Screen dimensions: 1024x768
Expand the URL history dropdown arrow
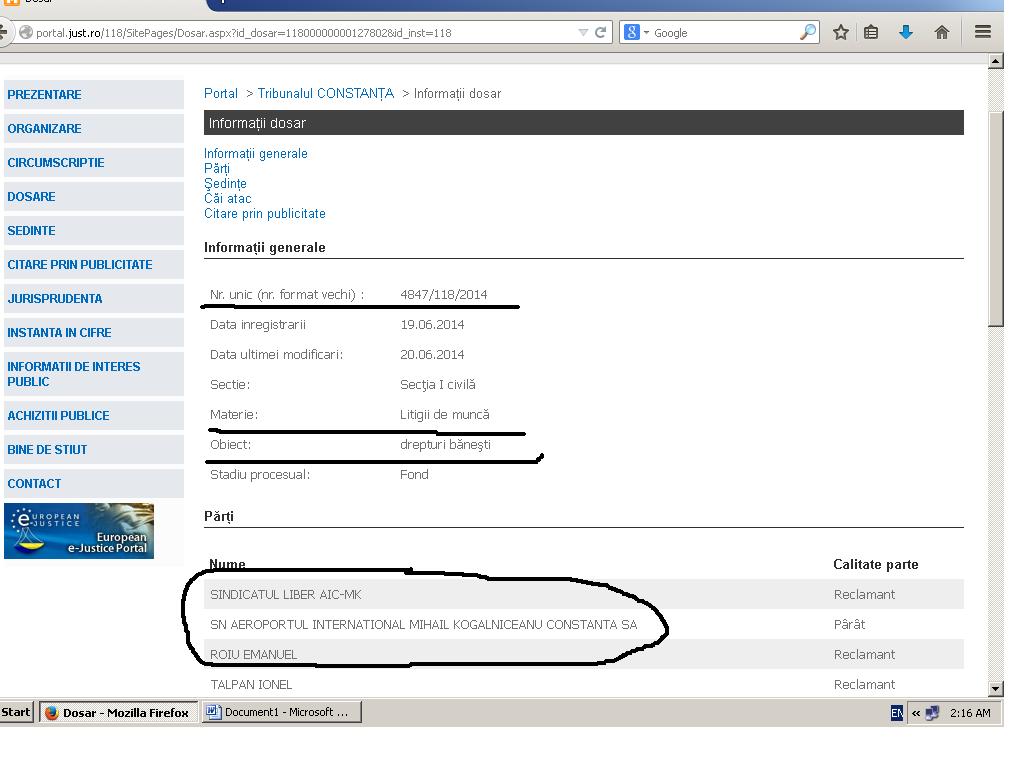tap(584, 33)
